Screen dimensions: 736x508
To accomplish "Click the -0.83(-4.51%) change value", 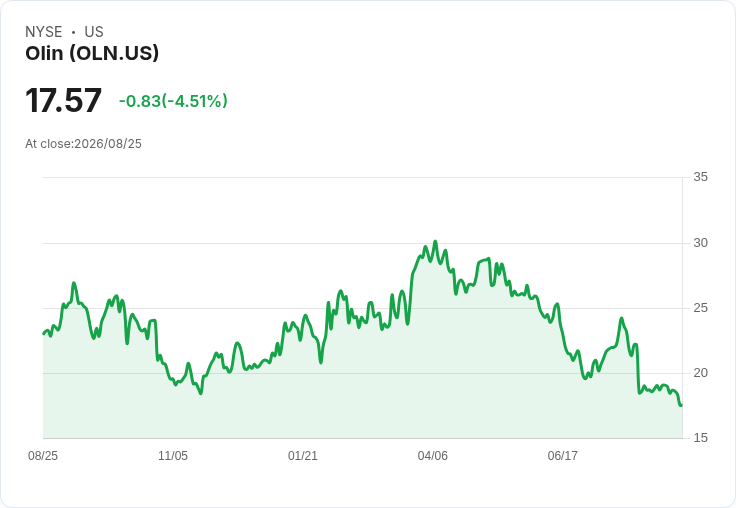I will tap(173, 101).
